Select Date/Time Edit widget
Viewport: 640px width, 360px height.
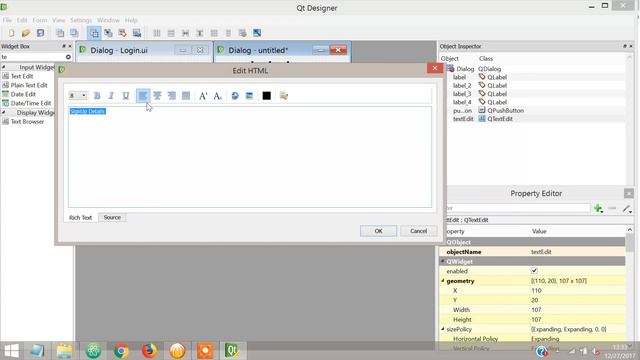point(31,103)
